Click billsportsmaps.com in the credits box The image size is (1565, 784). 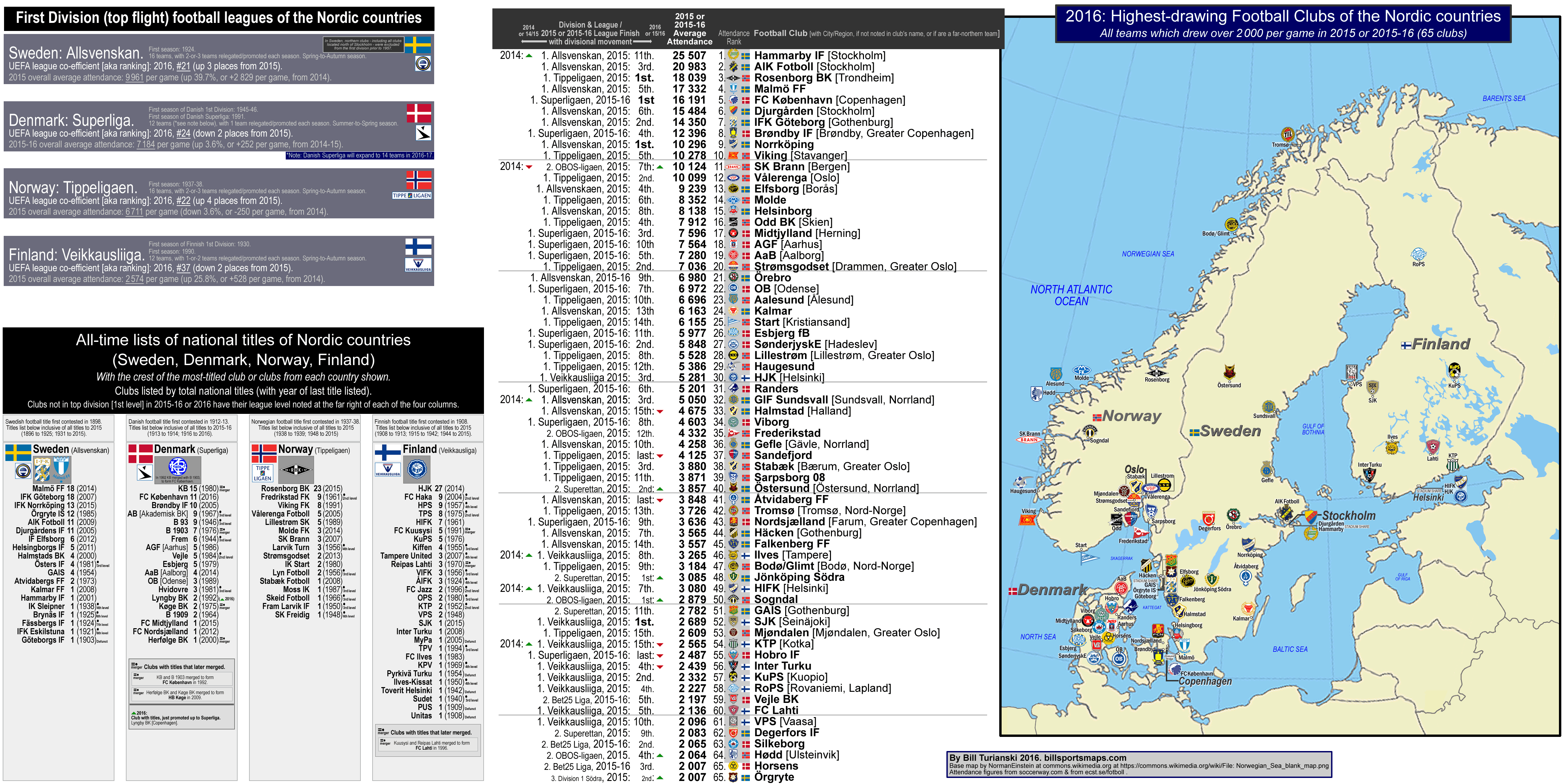1085,758
